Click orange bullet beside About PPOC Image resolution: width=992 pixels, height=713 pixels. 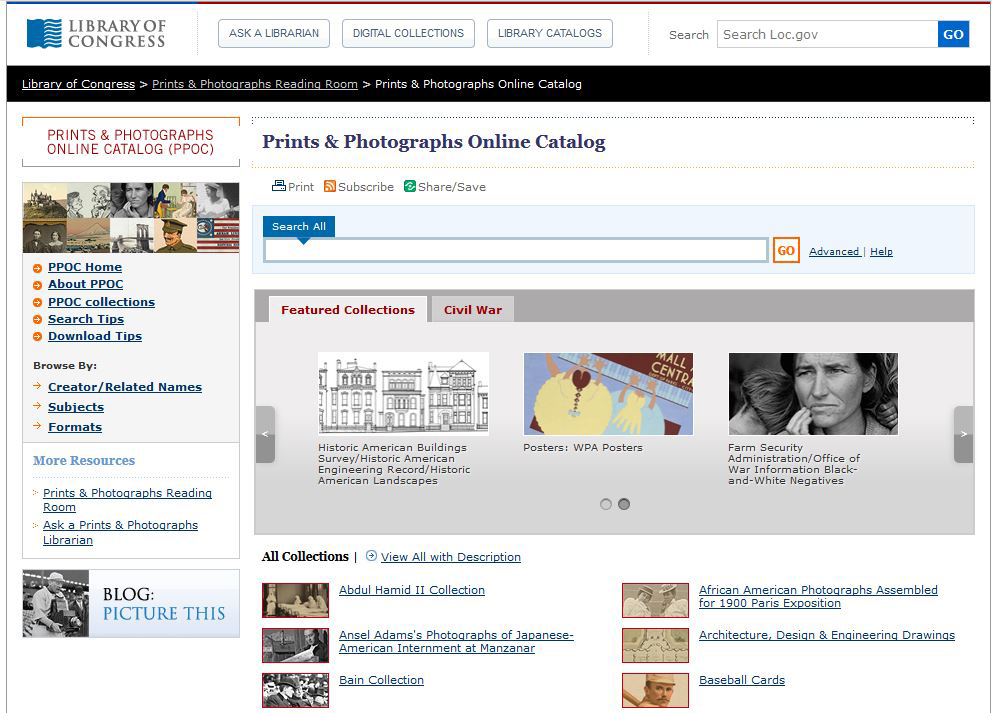[37, 285]
